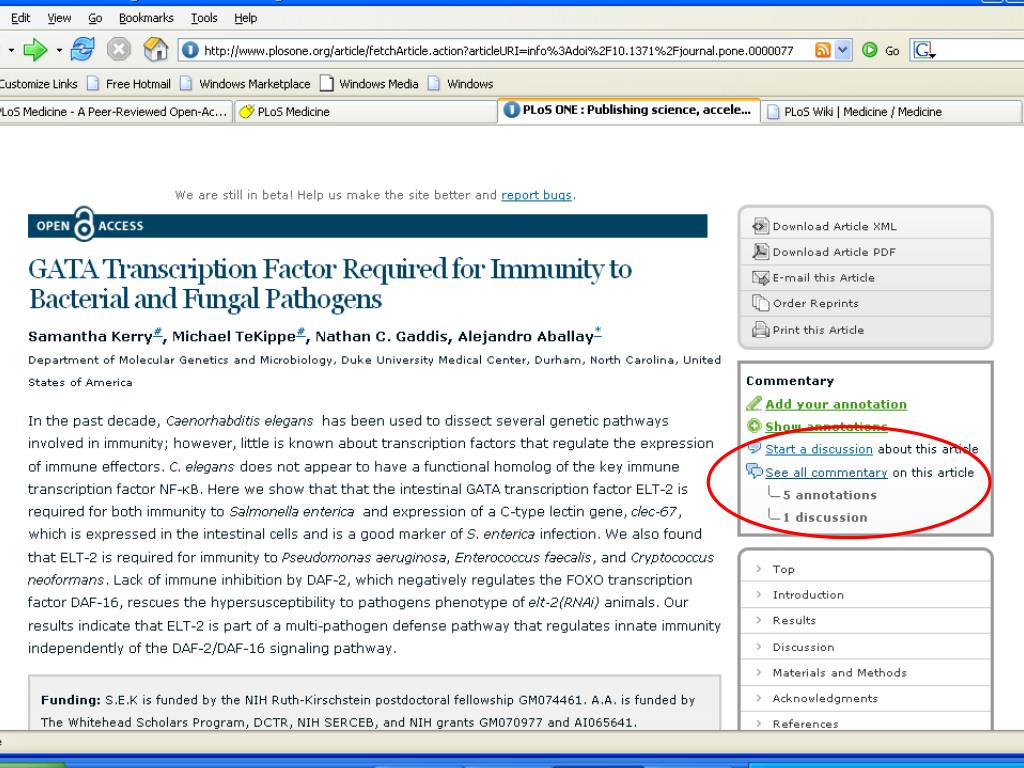Click the plosone.org URL address field
The width and height of the screenshot is (1024, 768).
point(498,50)
